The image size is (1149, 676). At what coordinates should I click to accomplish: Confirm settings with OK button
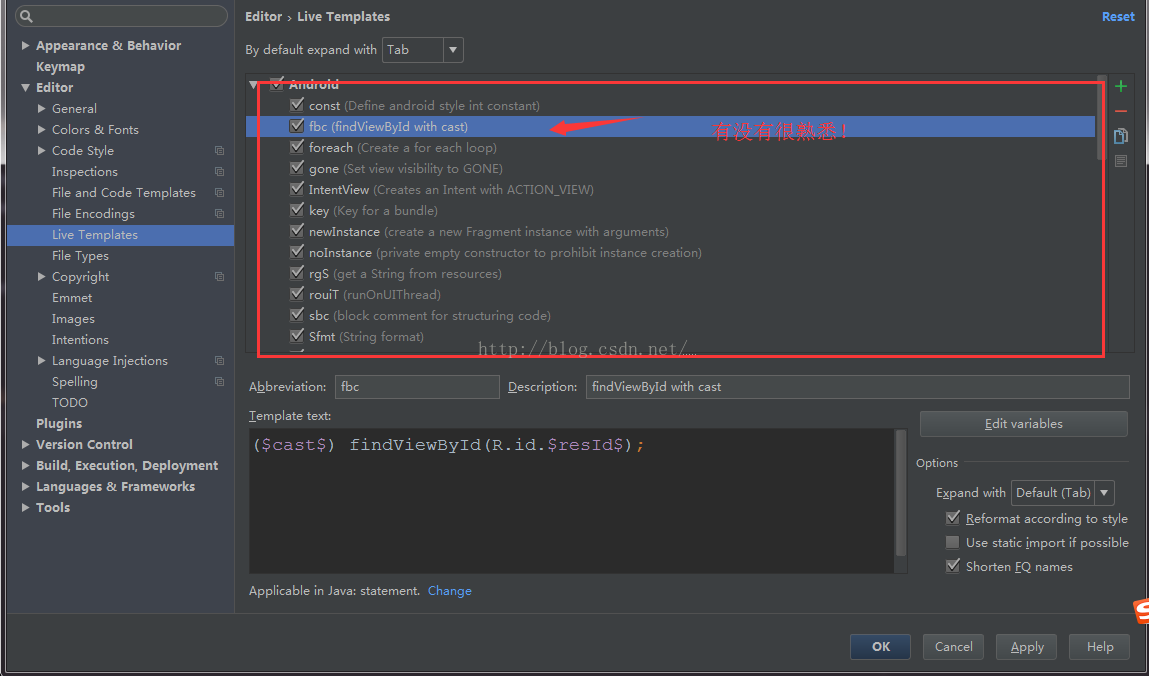(880, 647)
